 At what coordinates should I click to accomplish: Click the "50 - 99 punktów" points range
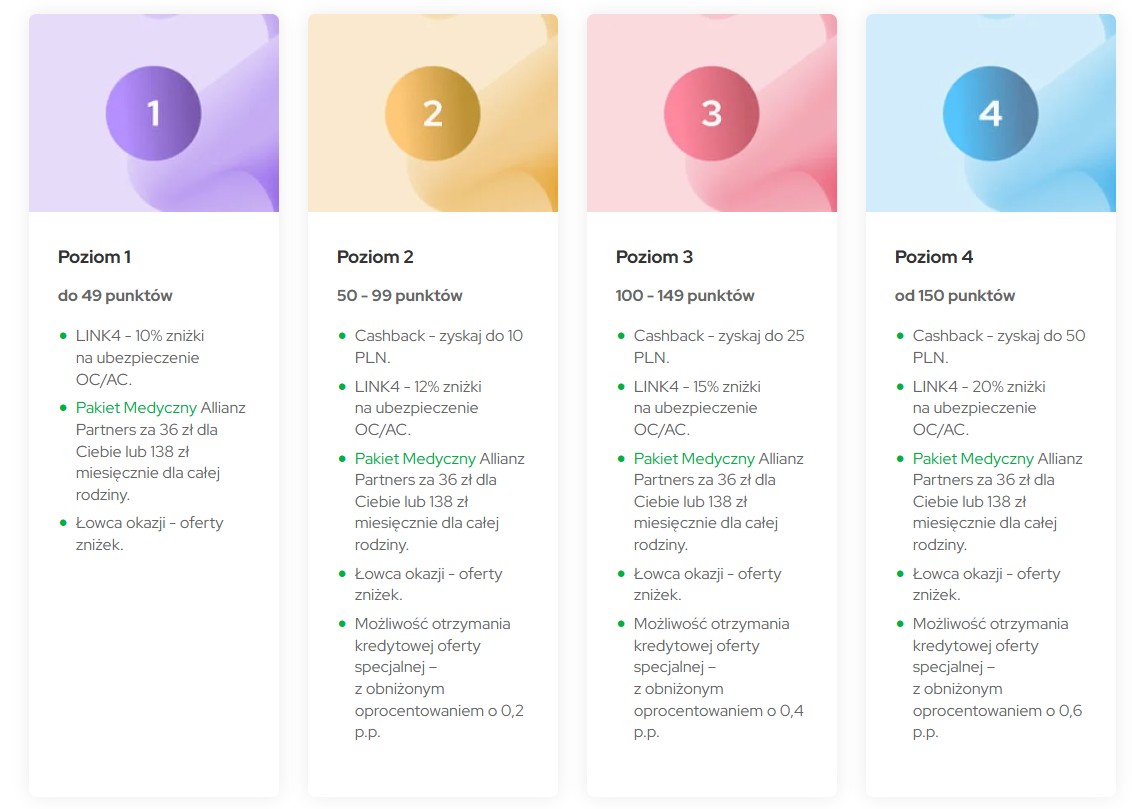click(399, 296)
